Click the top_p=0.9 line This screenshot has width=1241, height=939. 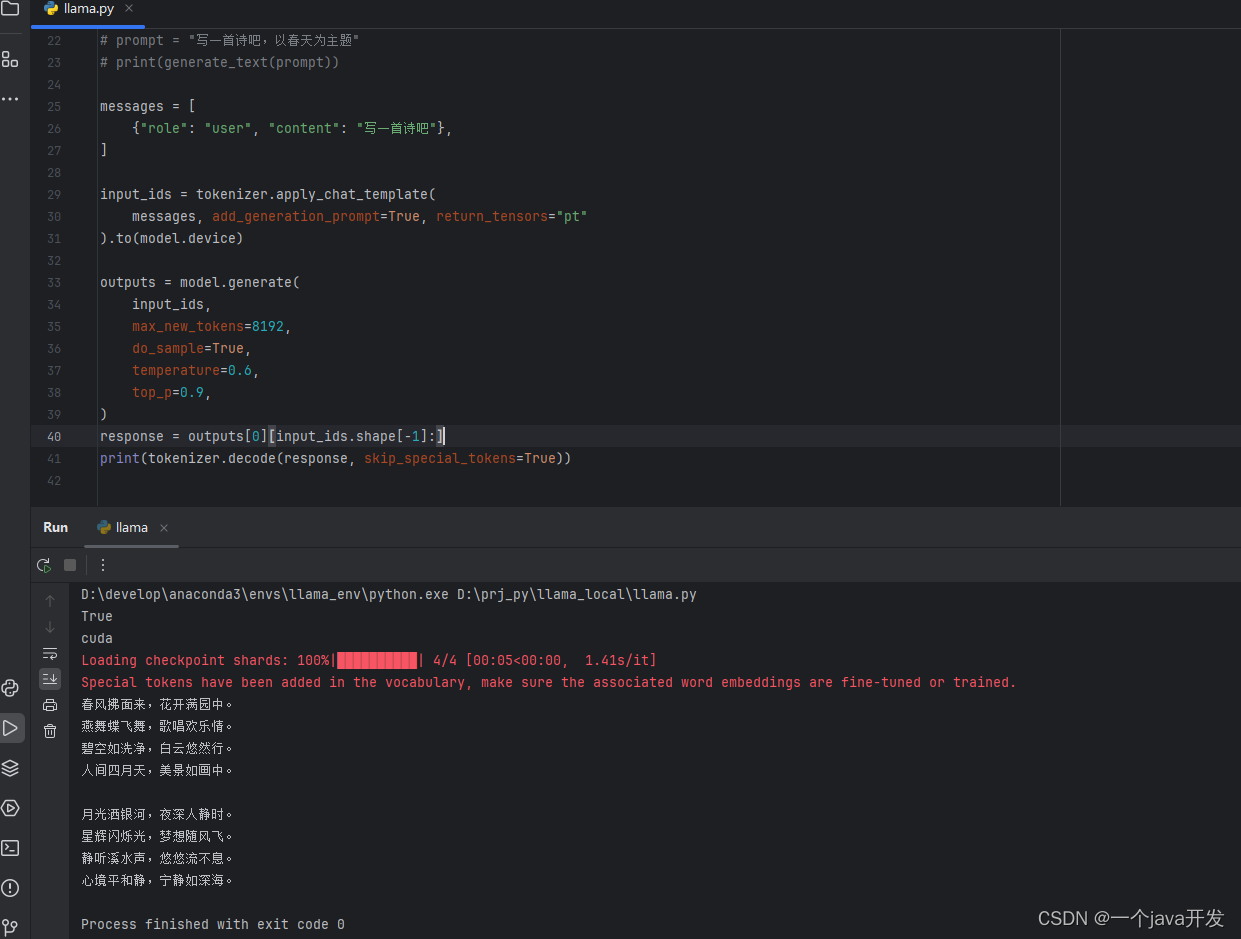171,392
